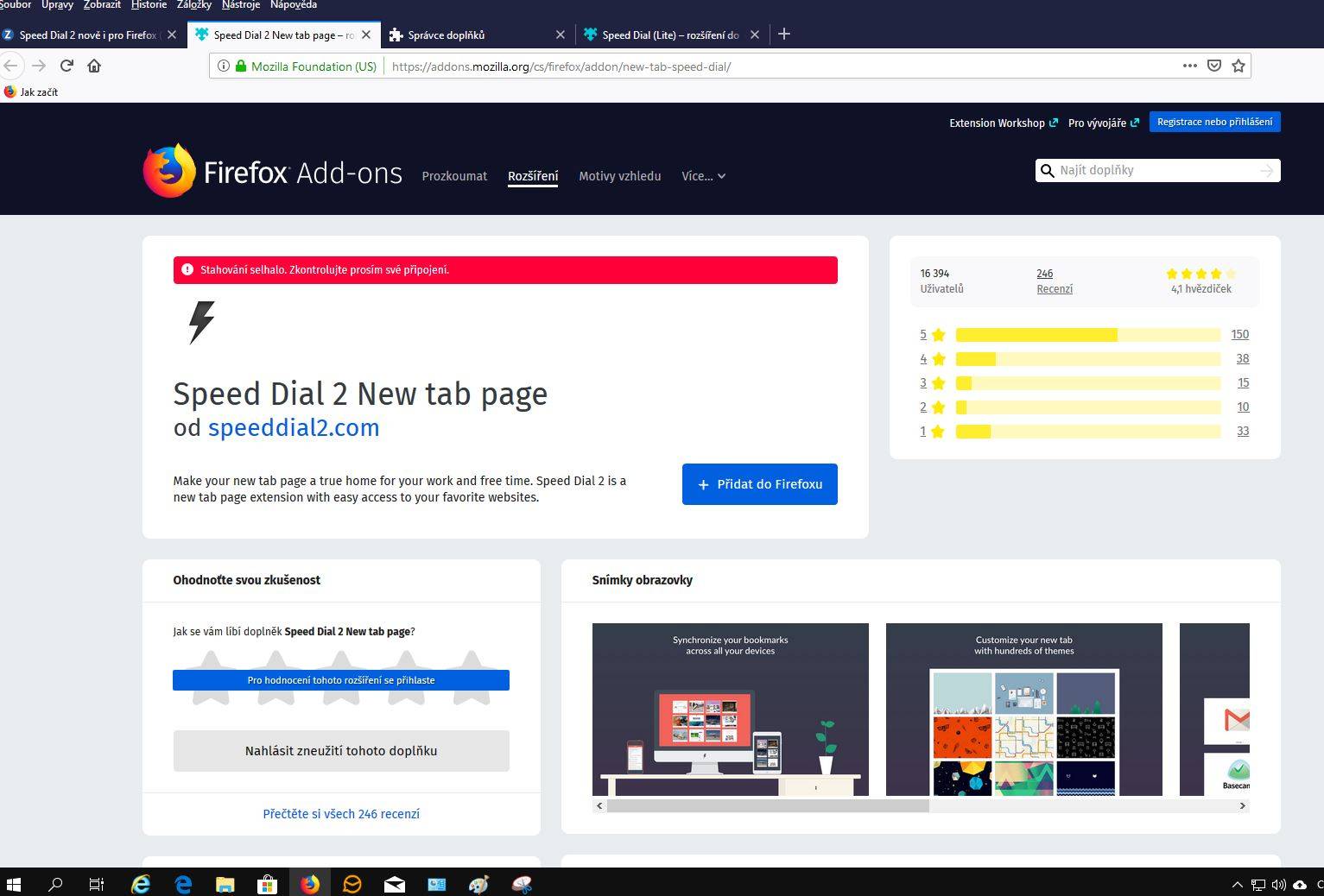Image resolution: width=1324 pixels, height=896 pixels.
Task: Go to the Prozkoumat section
Action: tap(454, 176)
